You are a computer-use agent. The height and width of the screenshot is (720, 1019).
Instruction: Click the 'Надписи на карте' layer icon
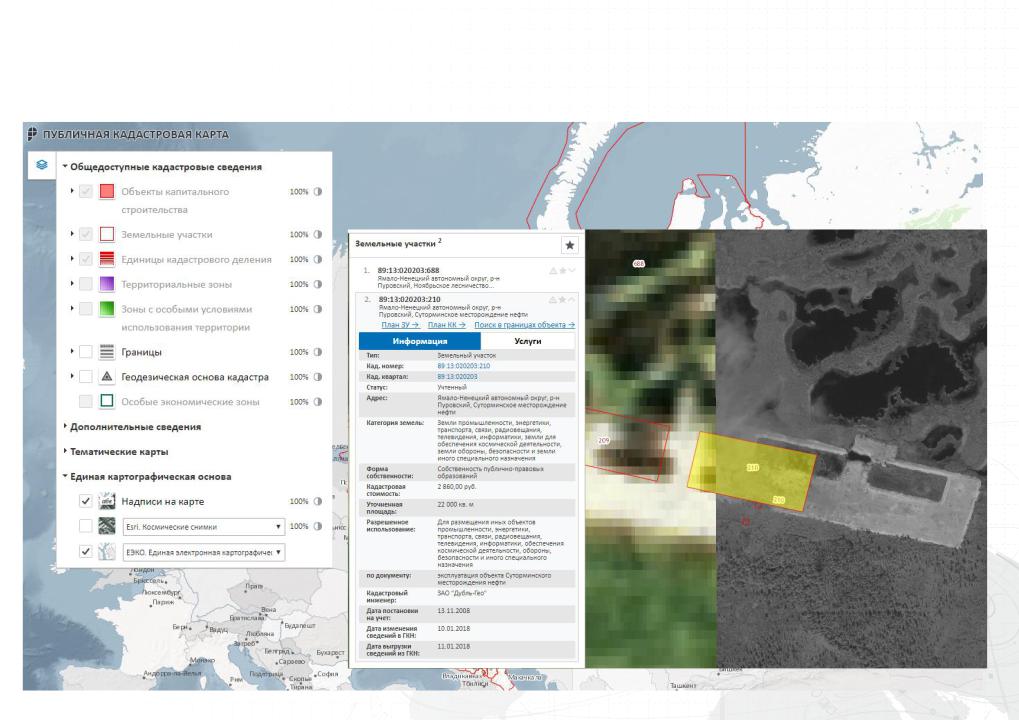pyautogui.click(x=107, y=501)
